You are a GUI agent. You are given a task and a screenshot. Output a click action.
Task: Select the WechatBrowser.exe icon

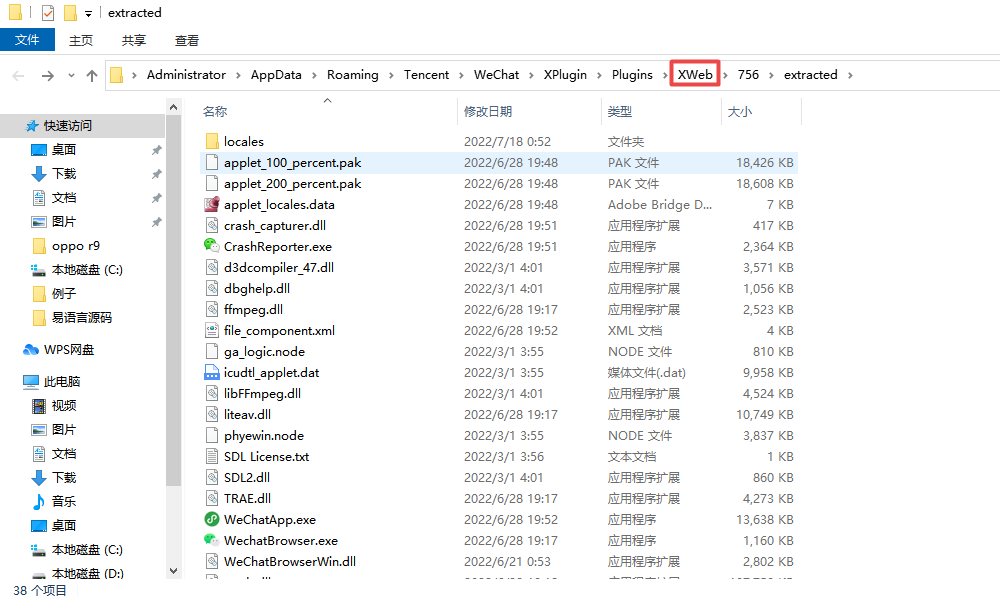click(x=212, y=541)
